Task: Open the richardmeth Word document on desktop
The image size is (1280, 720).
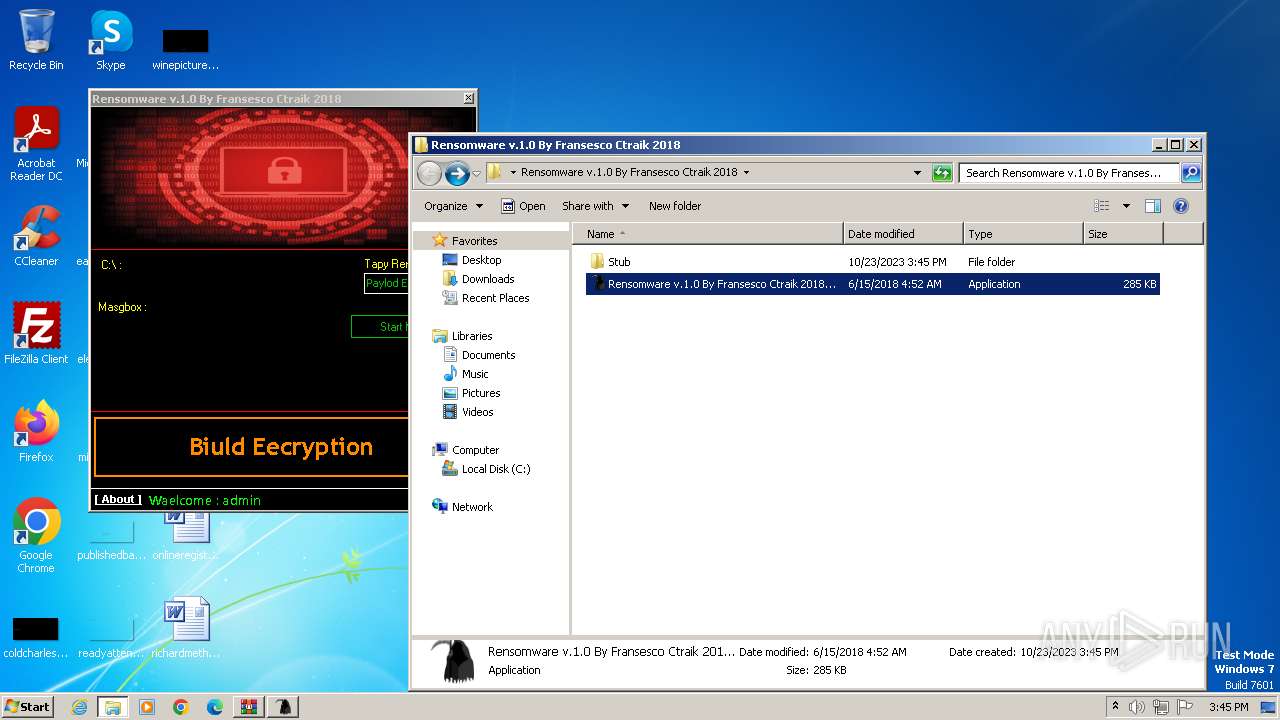Action: [x=186, y=628]
